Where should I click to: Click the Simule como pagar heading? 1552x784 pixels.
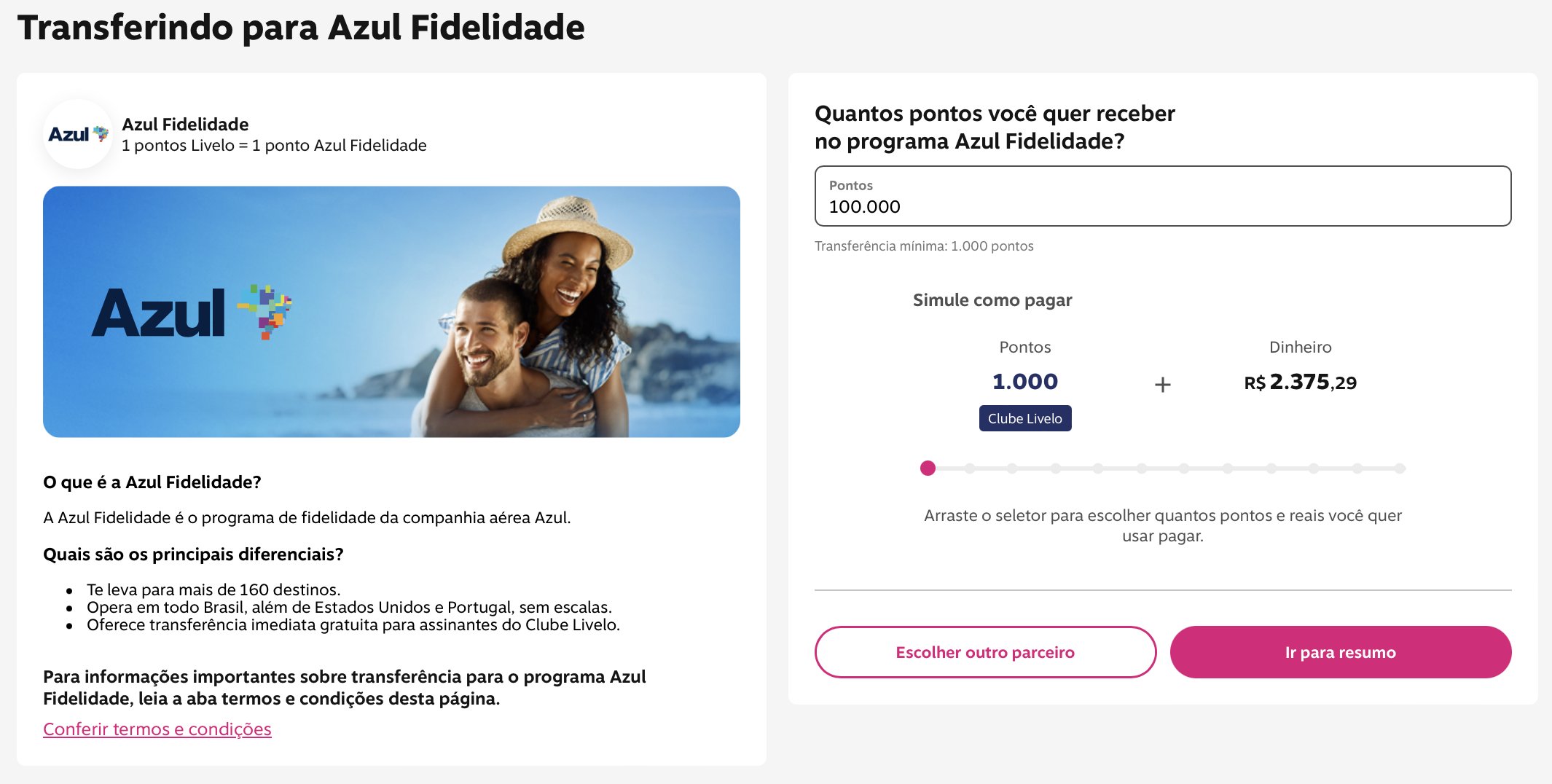[992, 300]
